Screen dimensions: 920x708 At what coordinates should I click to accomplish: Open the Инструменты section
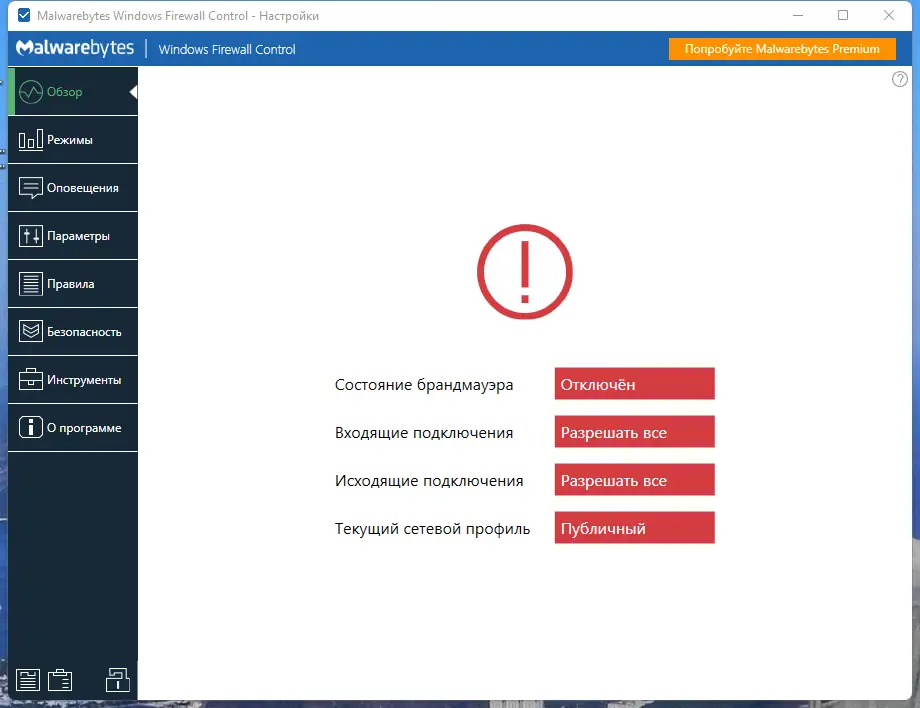tap(73, 380)
